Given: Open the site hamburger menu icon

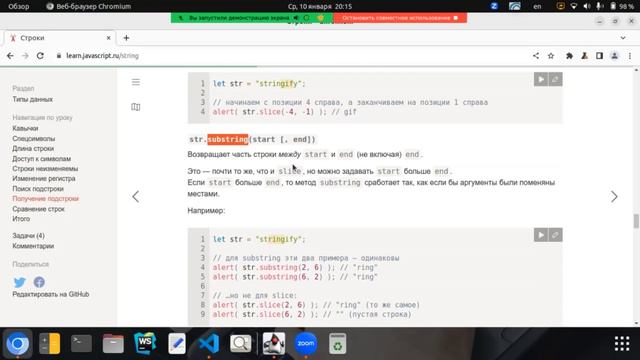Looking at the screenshot, I should pyautogui.click(x=136, y=82).
